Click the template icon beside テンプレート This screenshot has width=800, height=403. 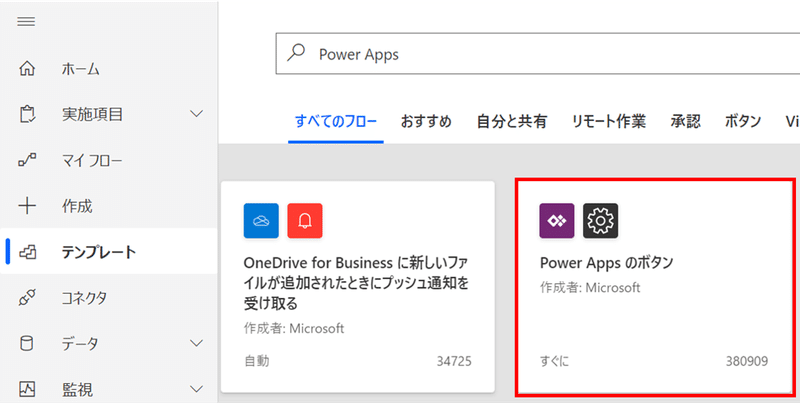pos(27,252)
